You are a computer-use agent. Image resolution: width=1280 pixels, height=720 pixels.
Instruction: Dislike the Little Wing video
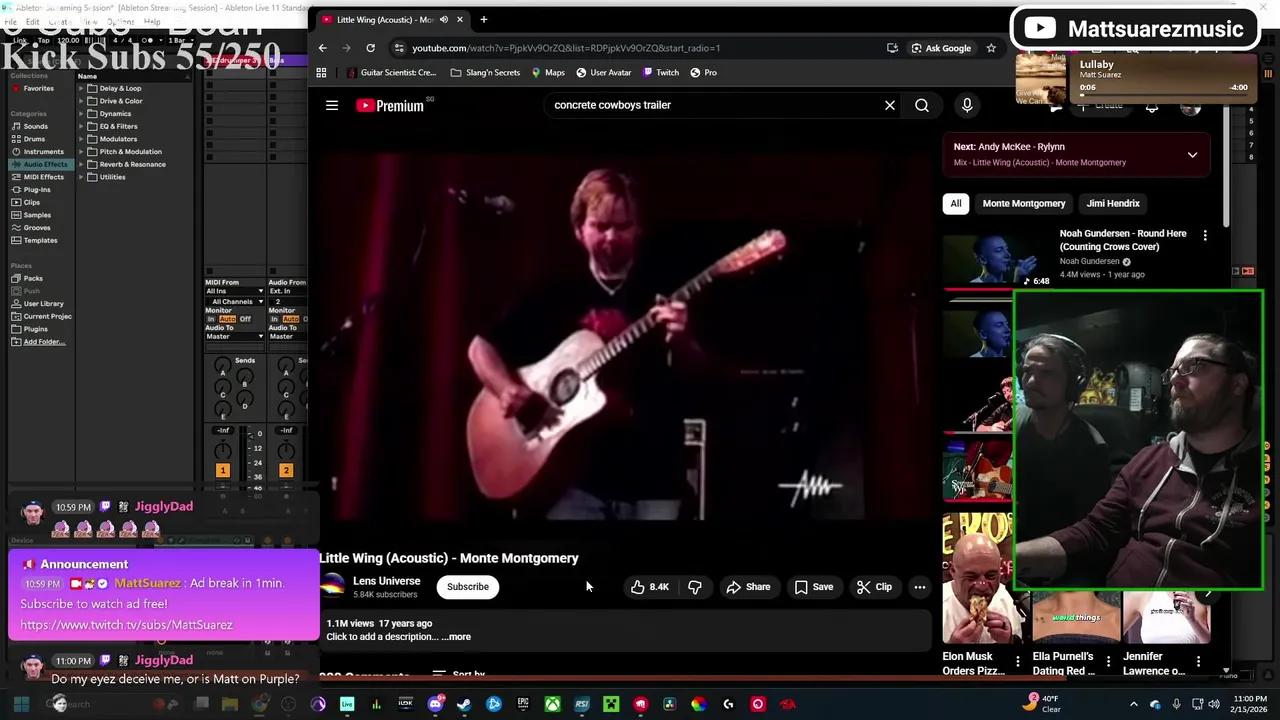coord(695,587)
